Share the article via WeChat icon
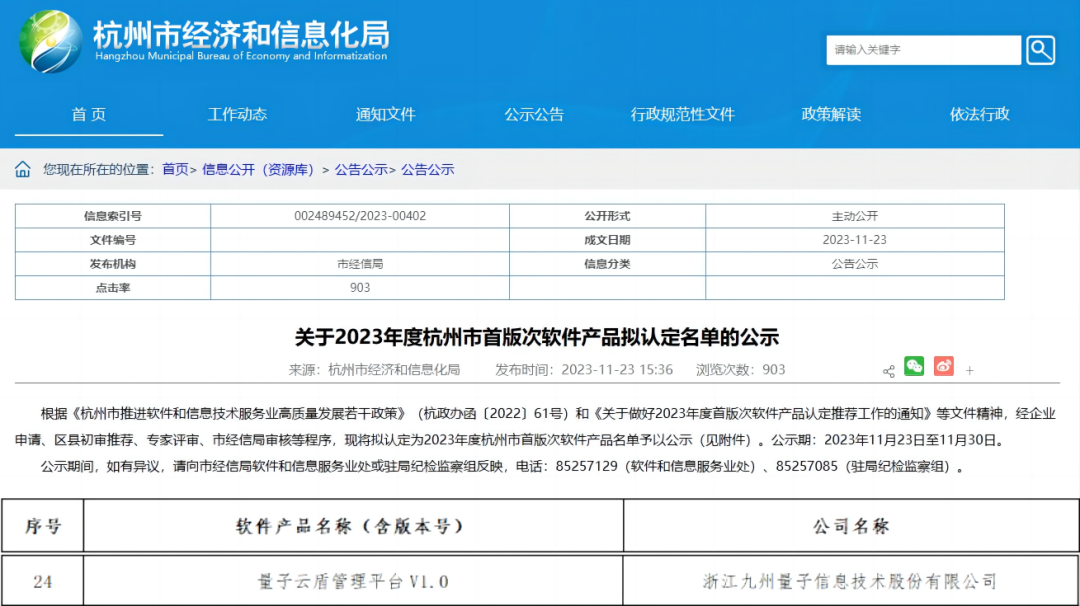Viewport: 1080px width, 606px height. (x=914, y=367)
